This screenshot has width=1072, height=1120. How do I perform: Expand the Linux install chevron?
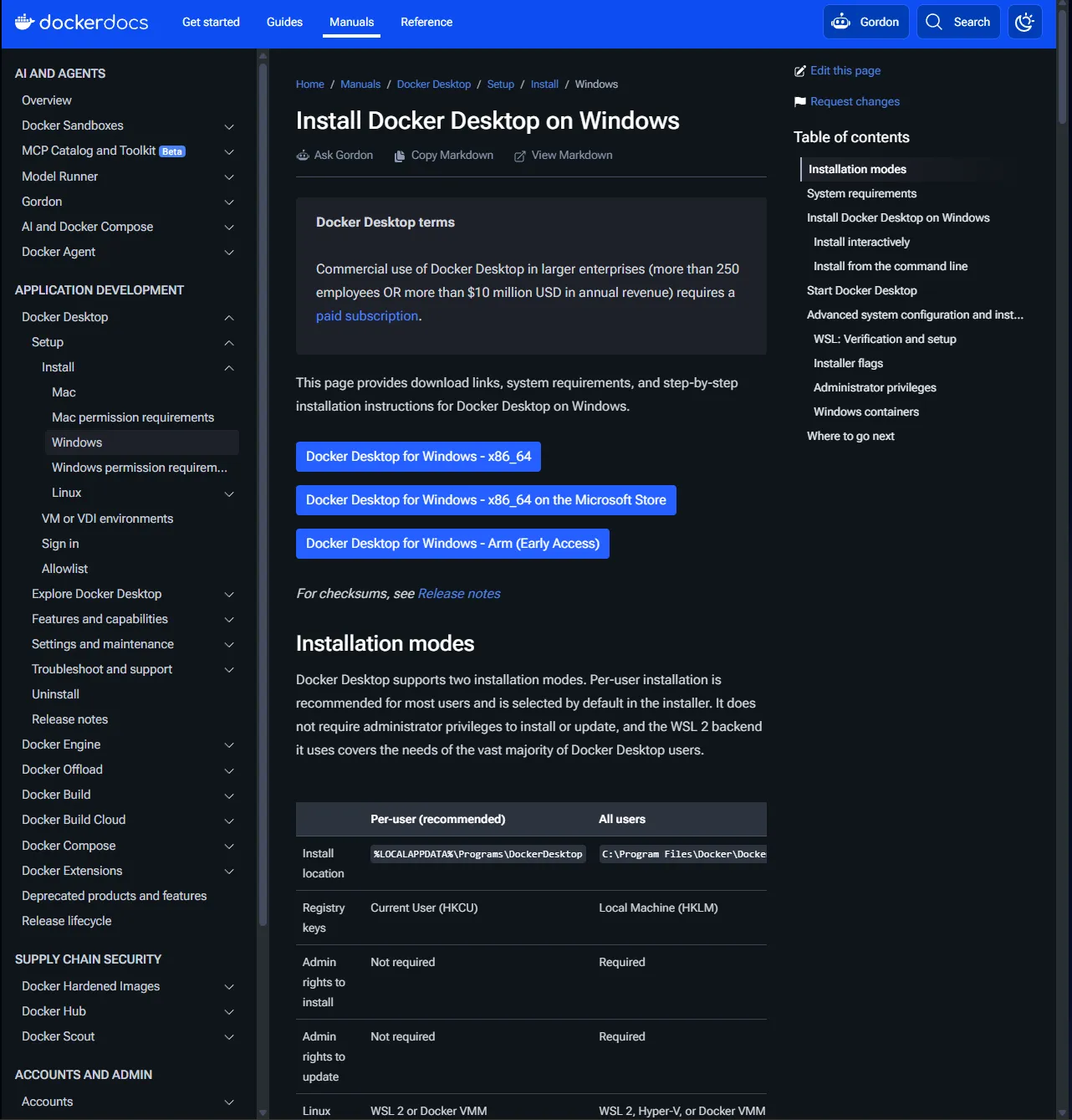click(x=229, y=494)
